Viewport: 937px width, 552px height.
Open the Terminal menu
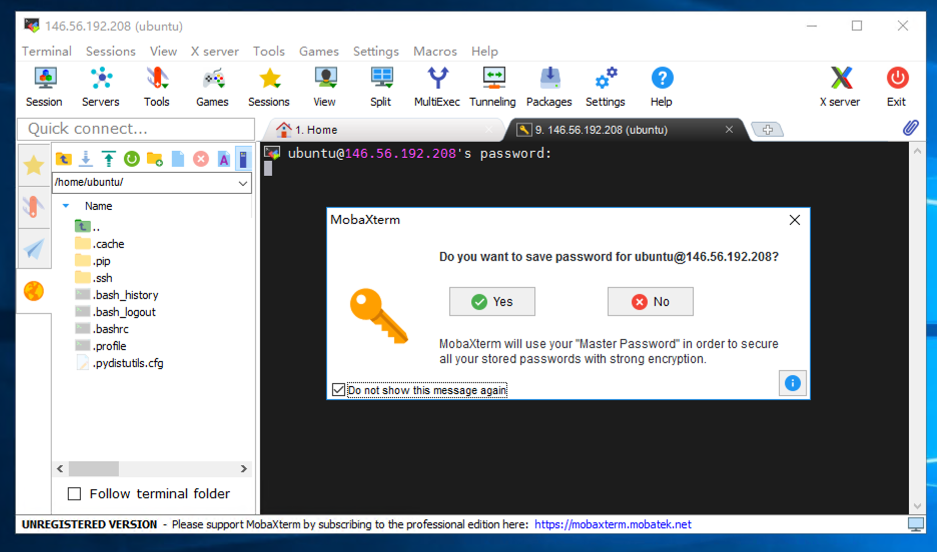click(47, 51)
